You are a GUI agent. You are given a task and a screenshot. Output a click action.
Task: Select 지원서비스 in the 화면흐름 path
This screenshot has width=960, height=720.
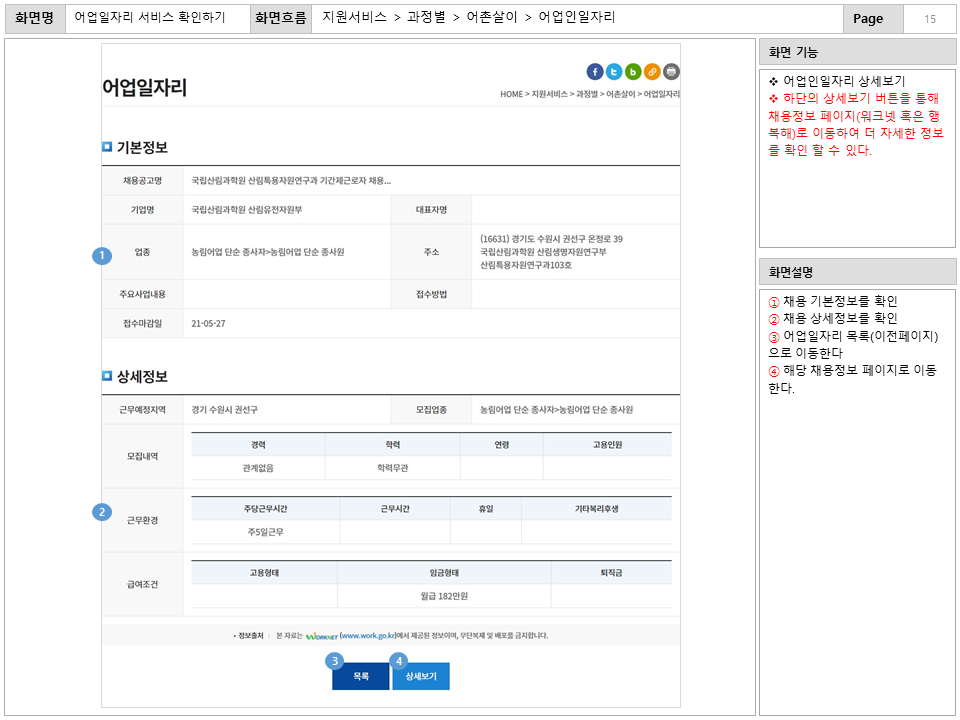(353, 16)
